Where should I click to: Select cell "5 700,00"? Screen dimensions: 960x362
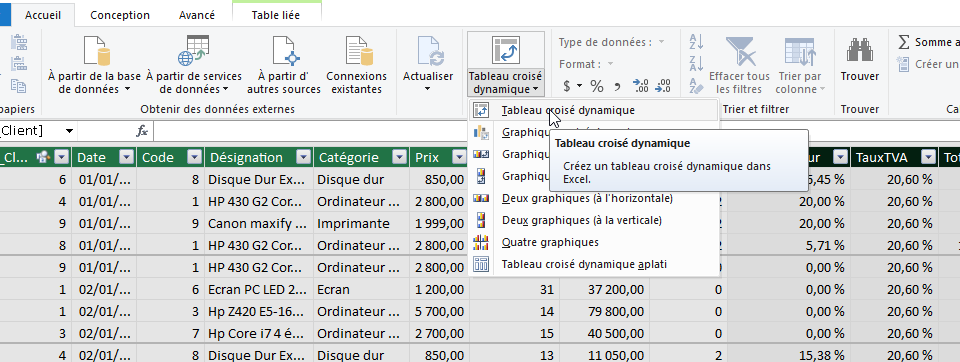pos(440,312)
